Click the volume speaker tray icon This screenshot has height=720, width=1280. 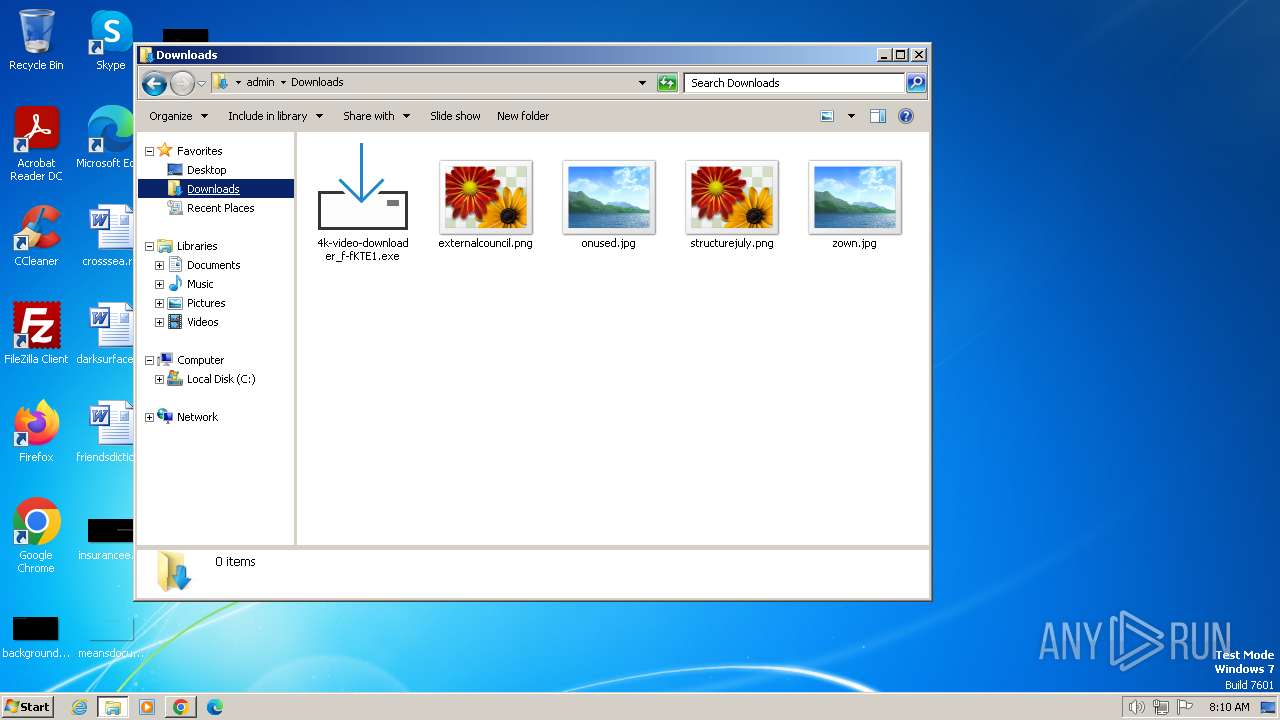(x=1136, y=707)
